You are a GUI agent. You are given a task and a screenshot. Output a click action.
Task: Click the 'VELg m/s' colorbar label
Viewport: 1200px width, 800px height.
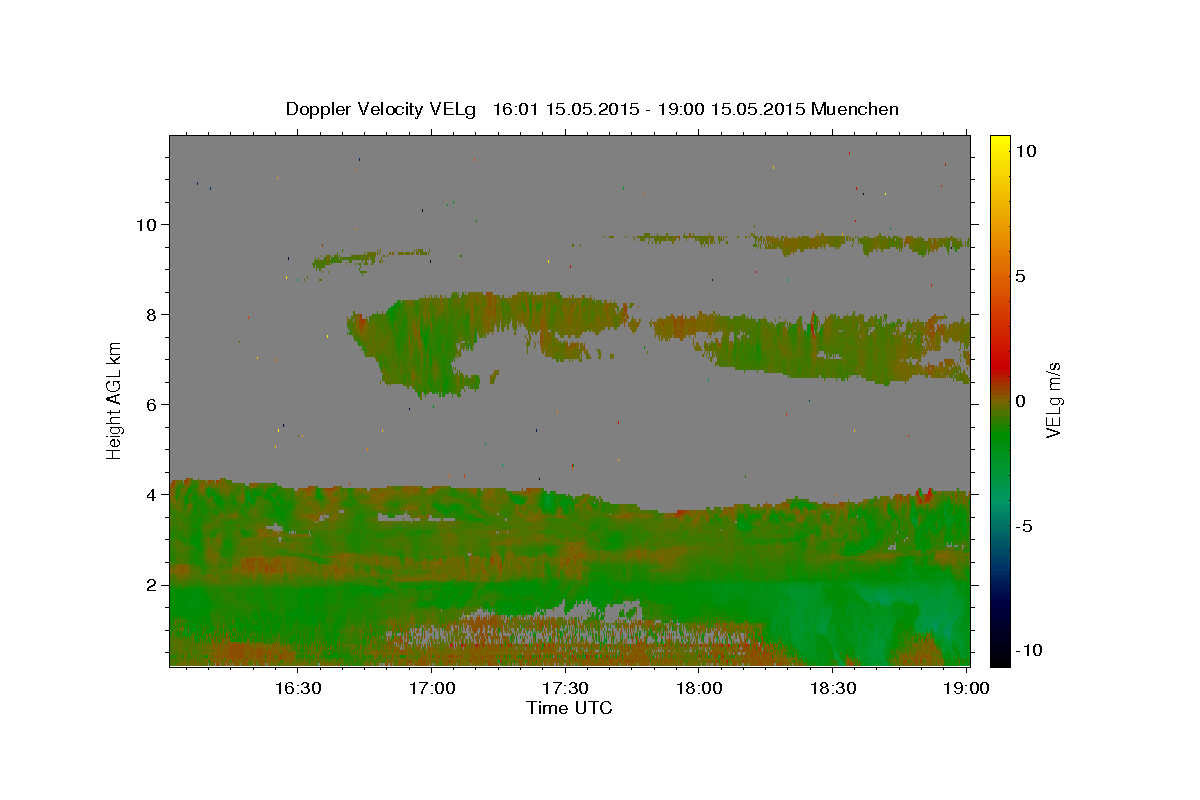1053,400
